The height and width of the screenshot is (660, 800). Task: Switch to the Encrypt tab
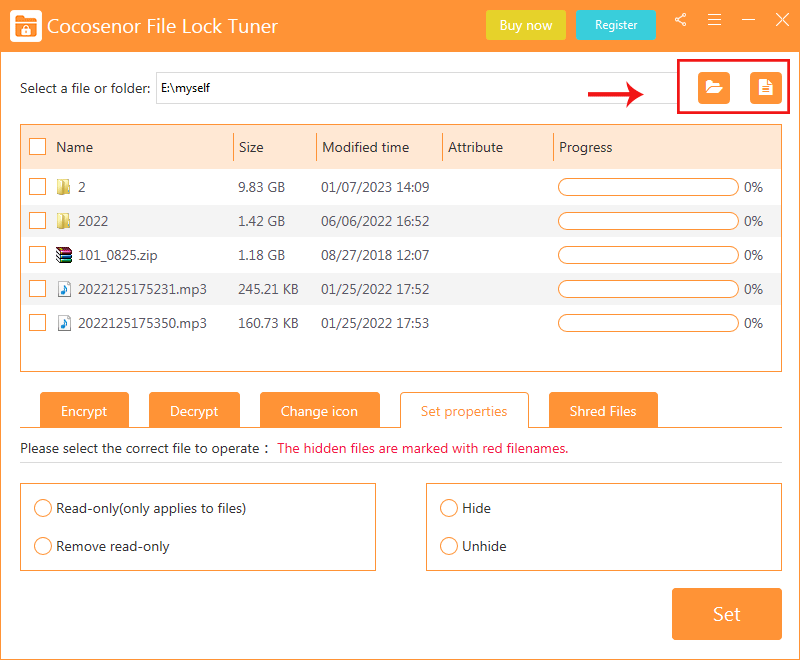tap(84, 410)
